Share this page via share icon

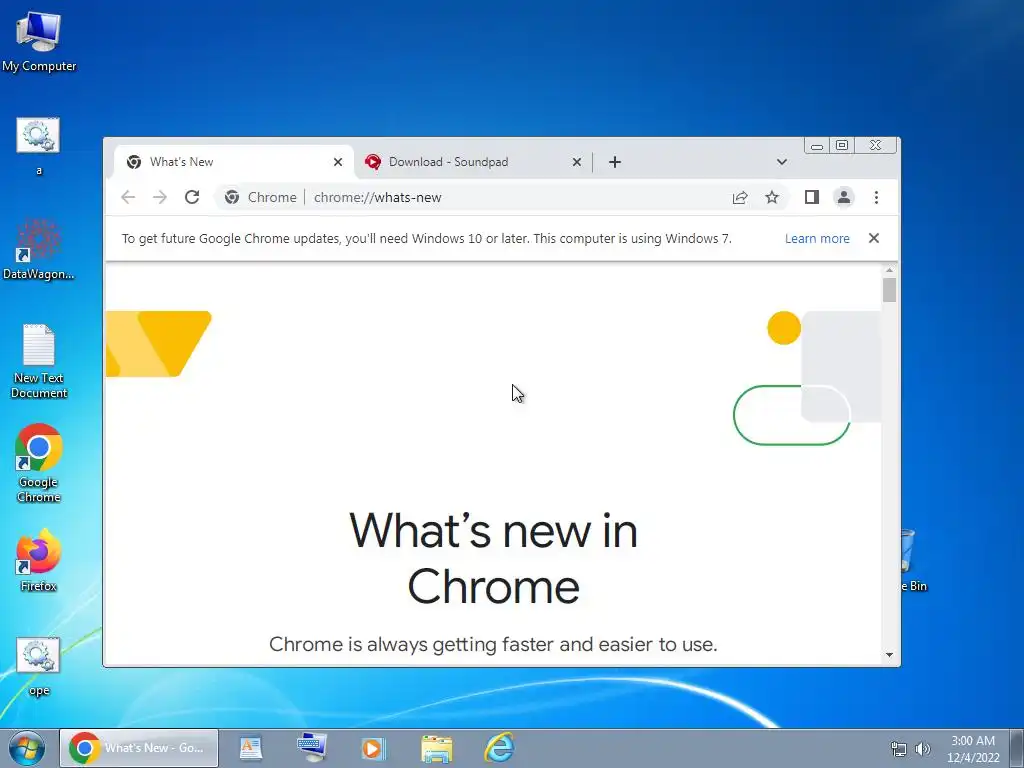click(739, 197)
